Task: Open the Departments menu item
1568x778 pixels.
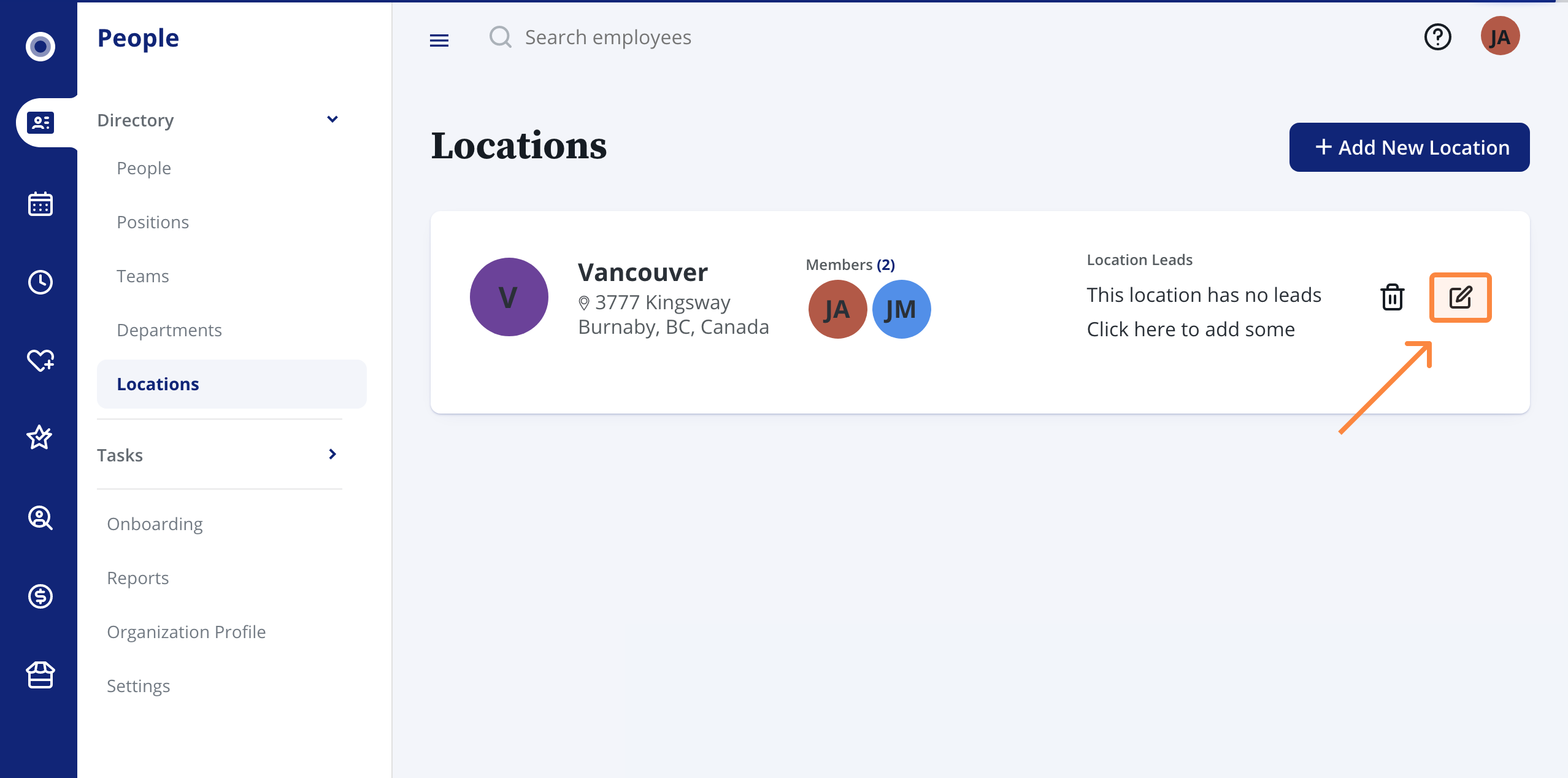Action: coord(169,329)
